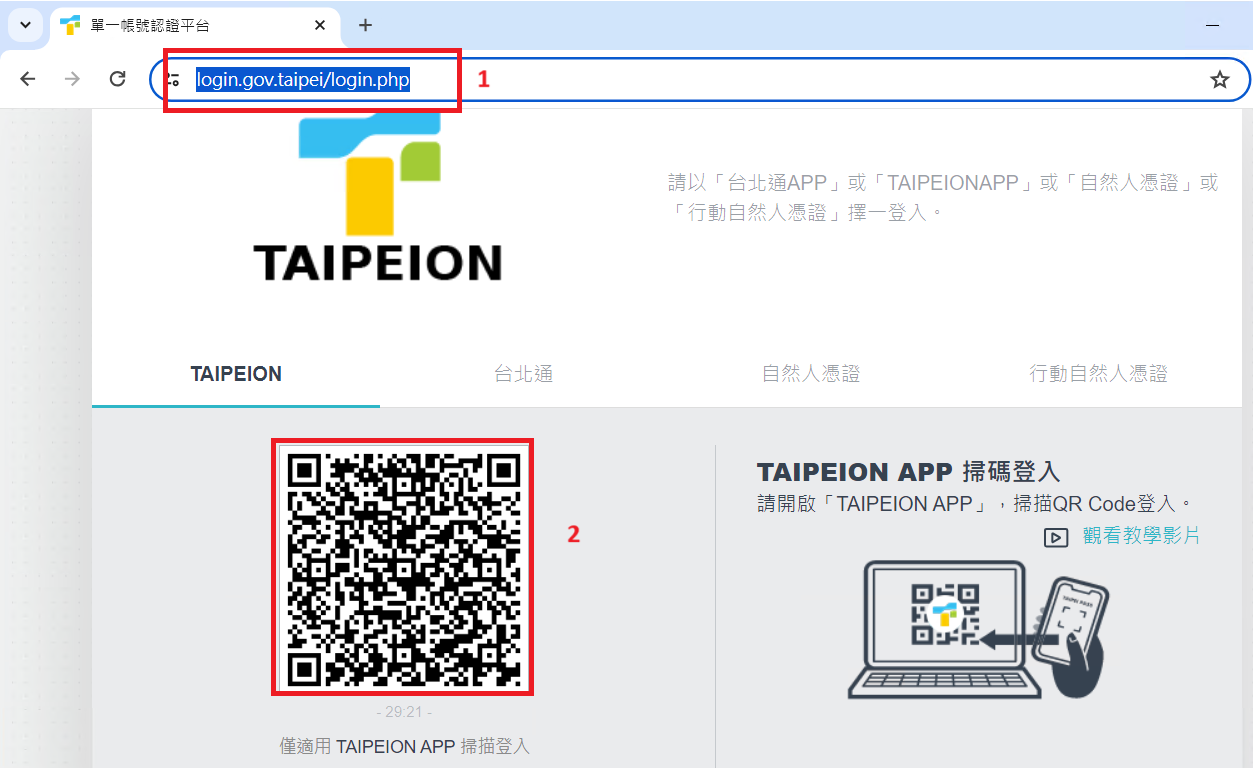Click the browser forward arrow

click(72, 79)
